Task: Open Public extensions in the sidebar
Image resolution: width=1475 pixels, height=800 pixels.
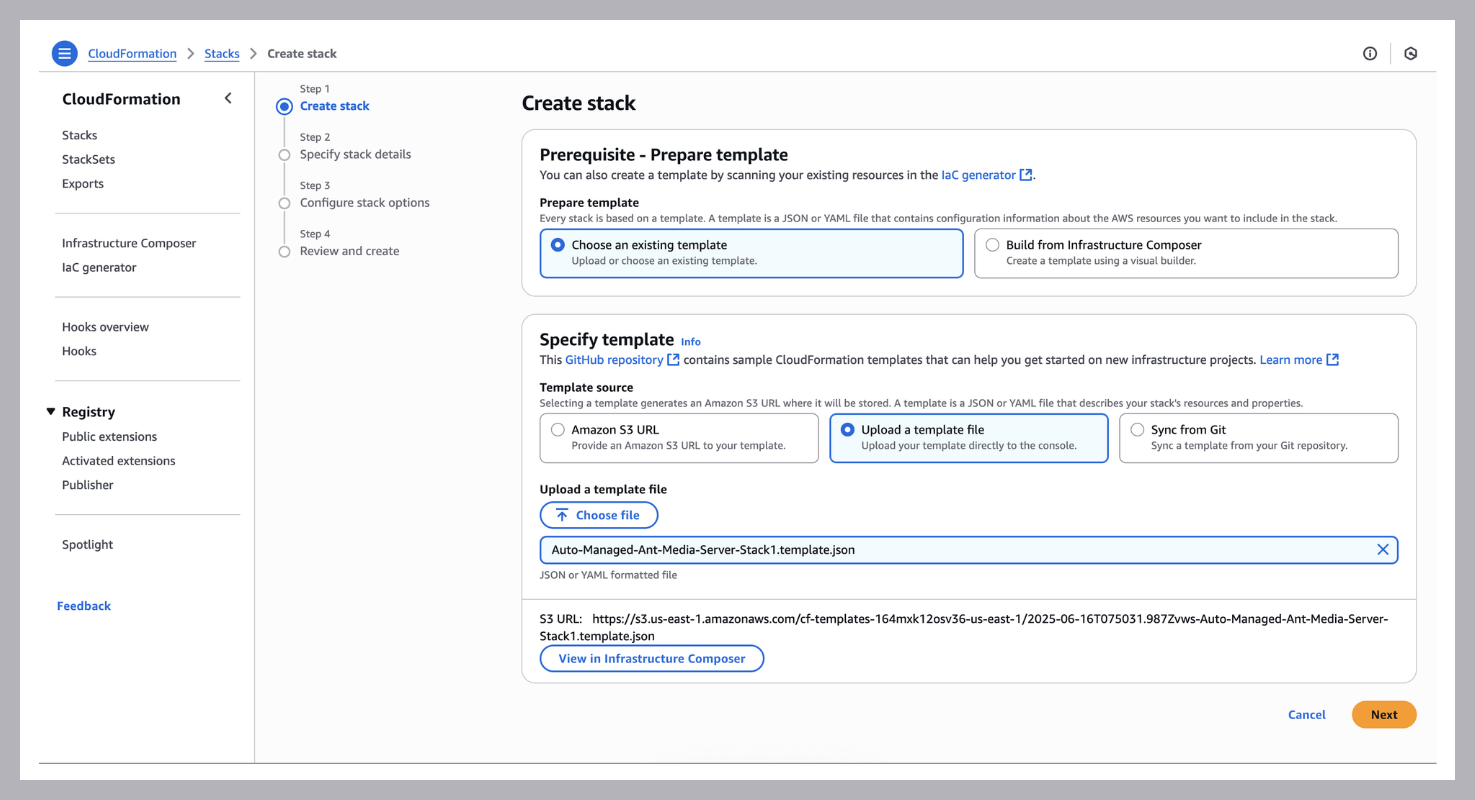Action: tap(109, 437)
